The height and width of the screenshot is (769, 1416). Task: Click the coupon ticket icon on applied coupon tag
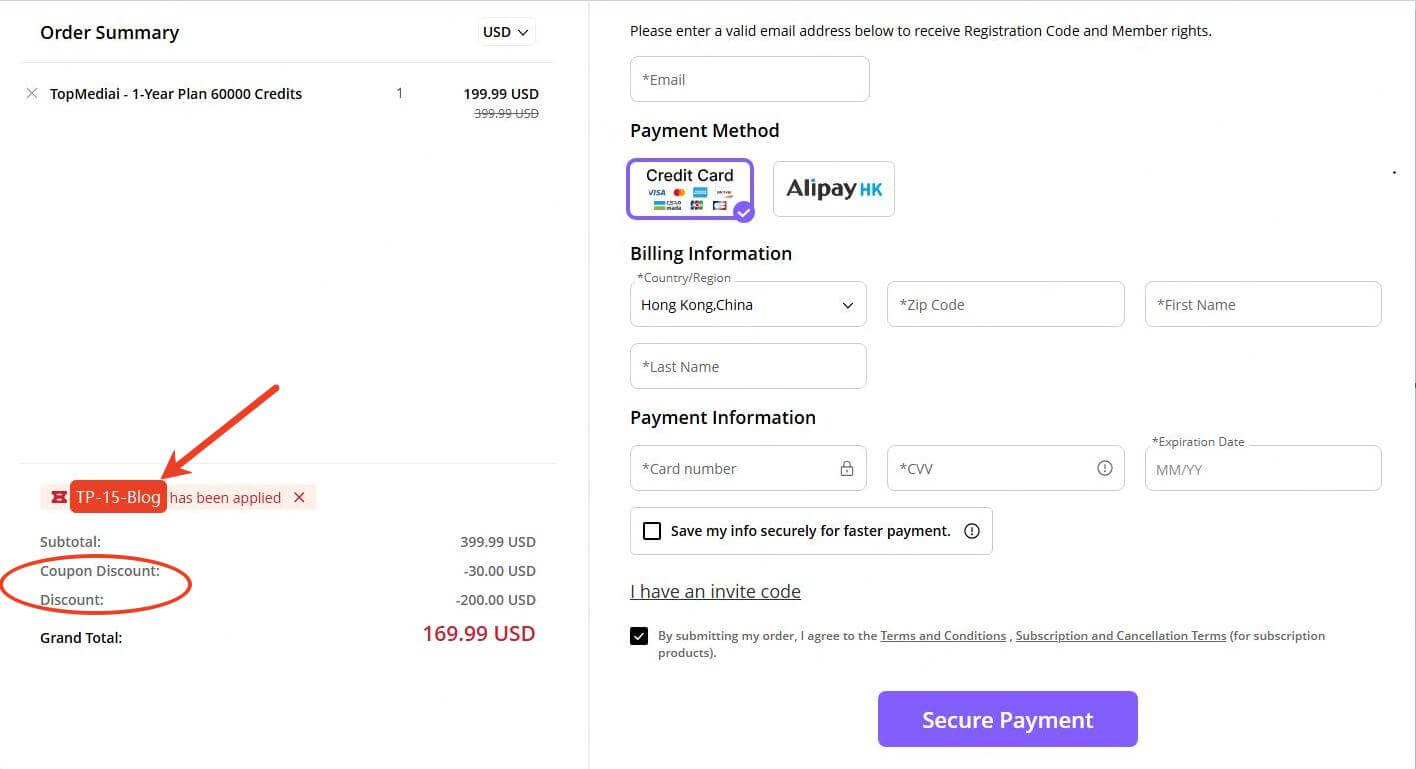point(58,496)
